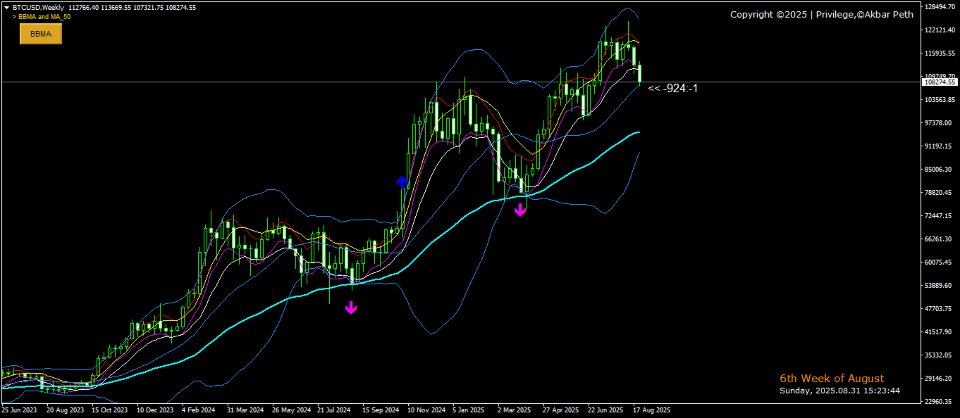Click the 41517.90 price scale label
This screenshot has height=418, width=960.
pos(938,332)
